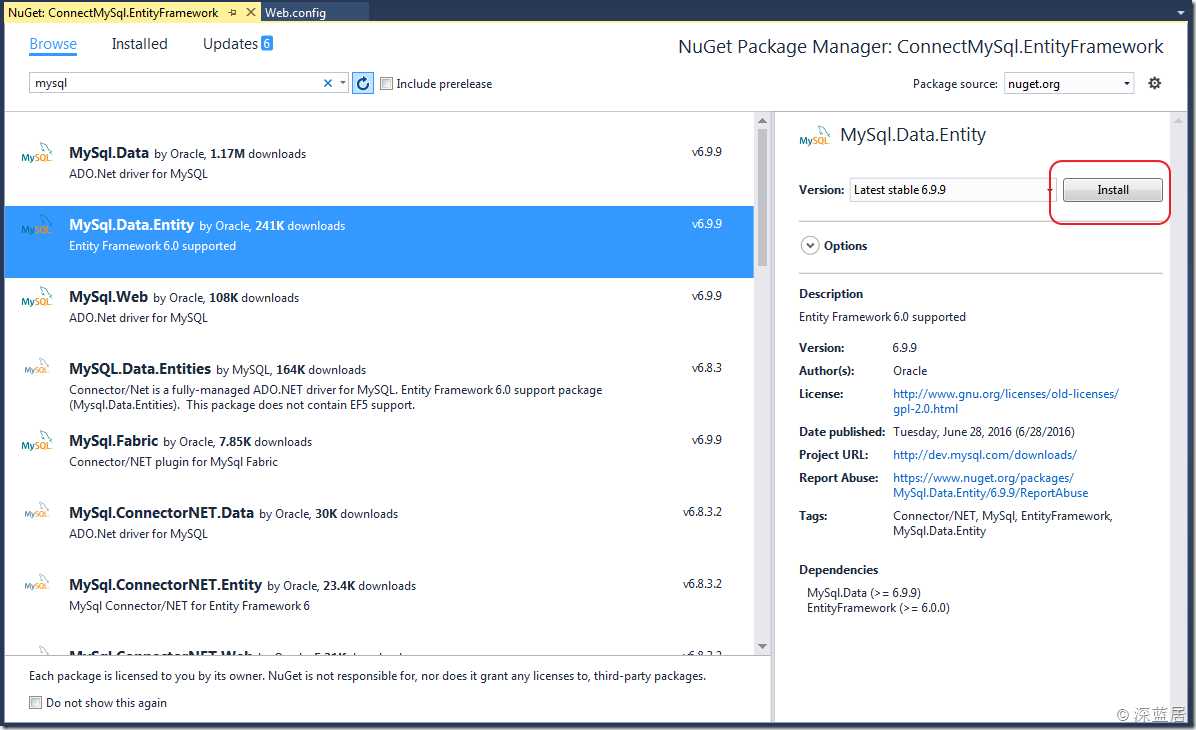Select the MySql.Data.Entity package row
Screen dimensions: 1196x730
point(379,242)
